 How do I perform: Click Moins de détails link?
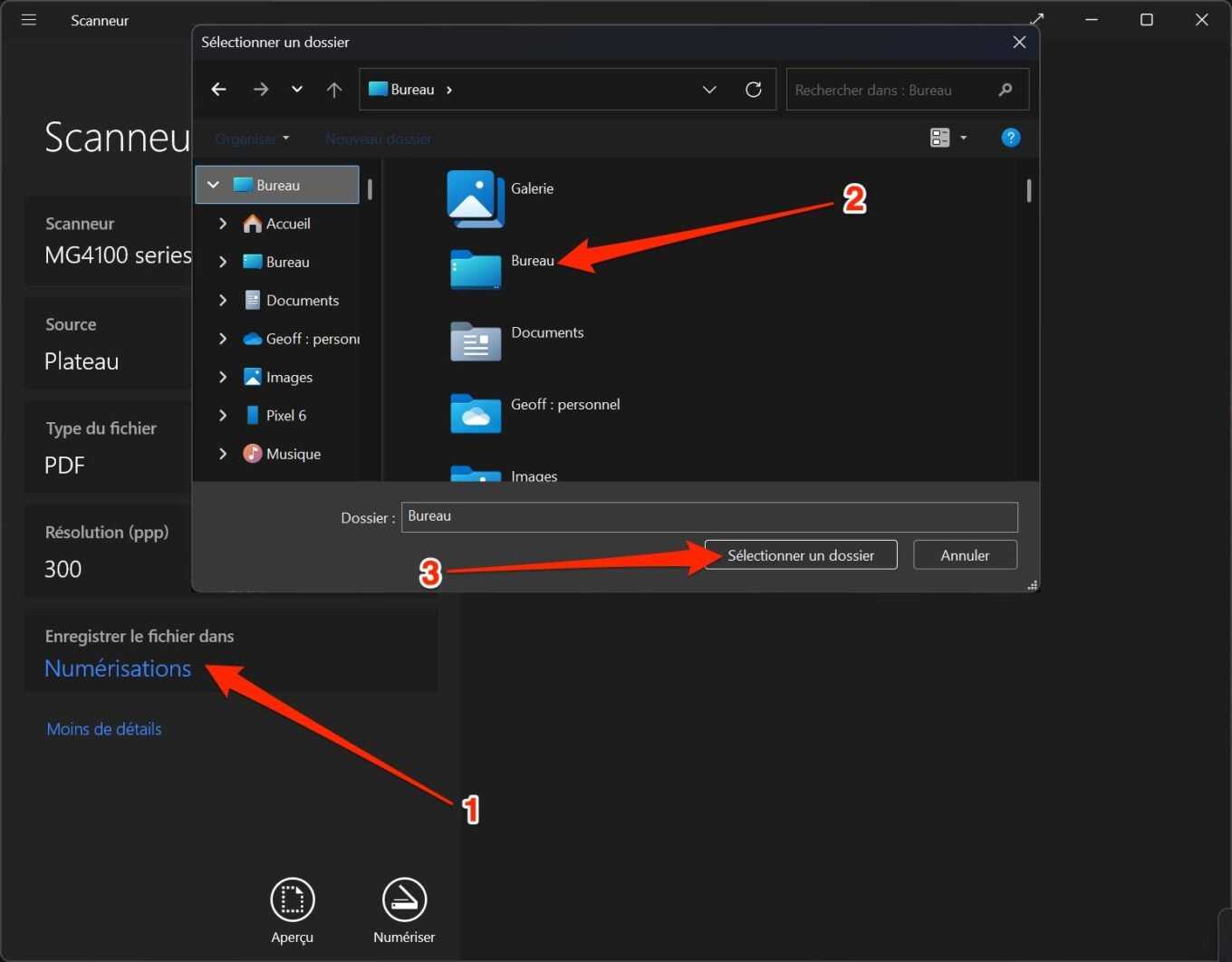[x=104, y=729]
